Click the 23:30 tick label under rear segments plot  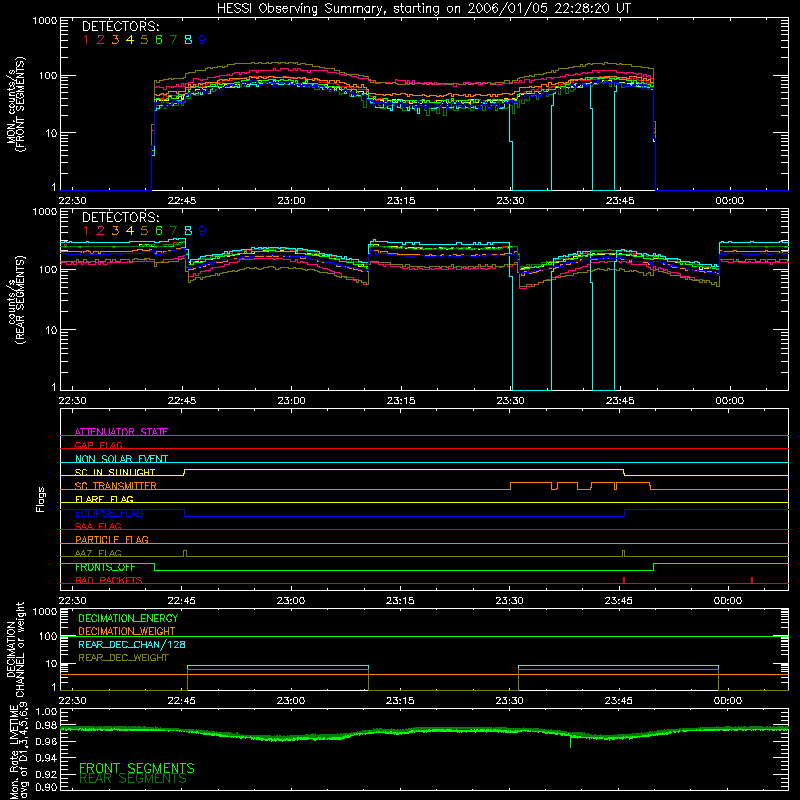(x=510, y=401)
